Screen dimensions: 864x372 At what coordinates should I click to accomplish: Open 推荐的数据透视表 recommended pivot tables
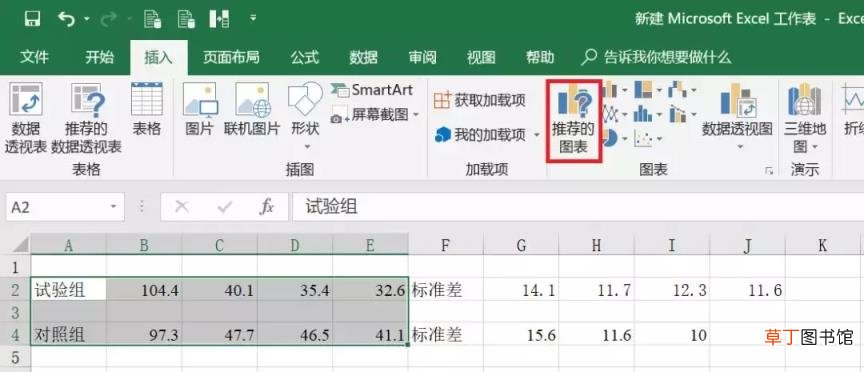coord(87,117)
